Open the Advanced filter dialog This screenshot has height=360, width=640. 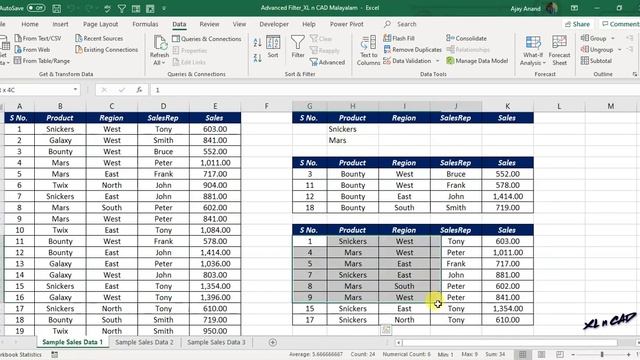point(327,62)
